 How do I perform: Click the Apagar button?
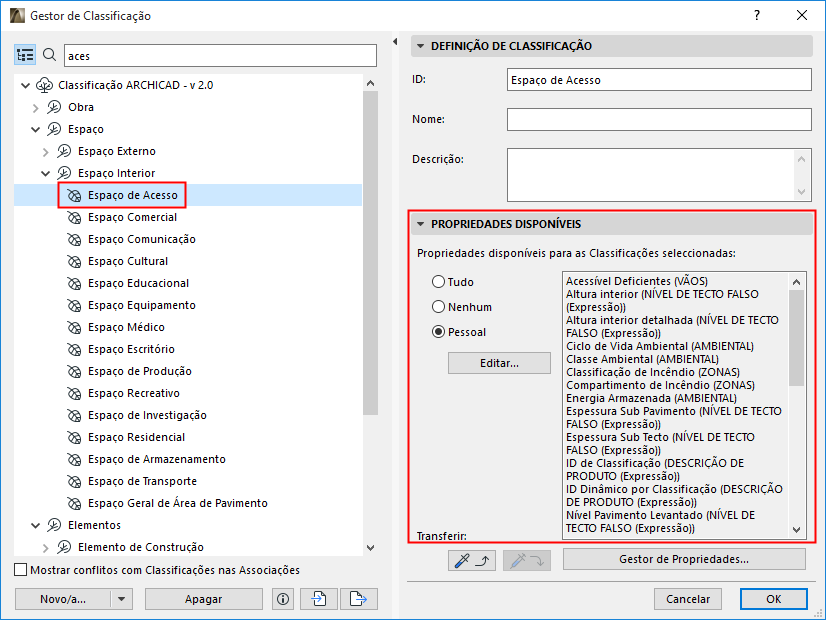click(x=203, y=599)
